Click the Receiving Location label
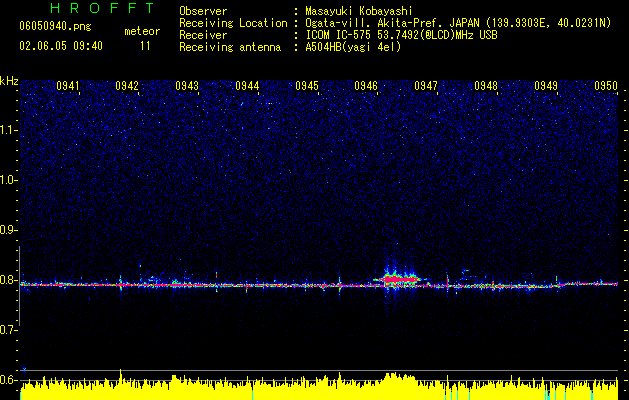Image resolution: width=629 pixels, height=400 pixels. [233, 23]
